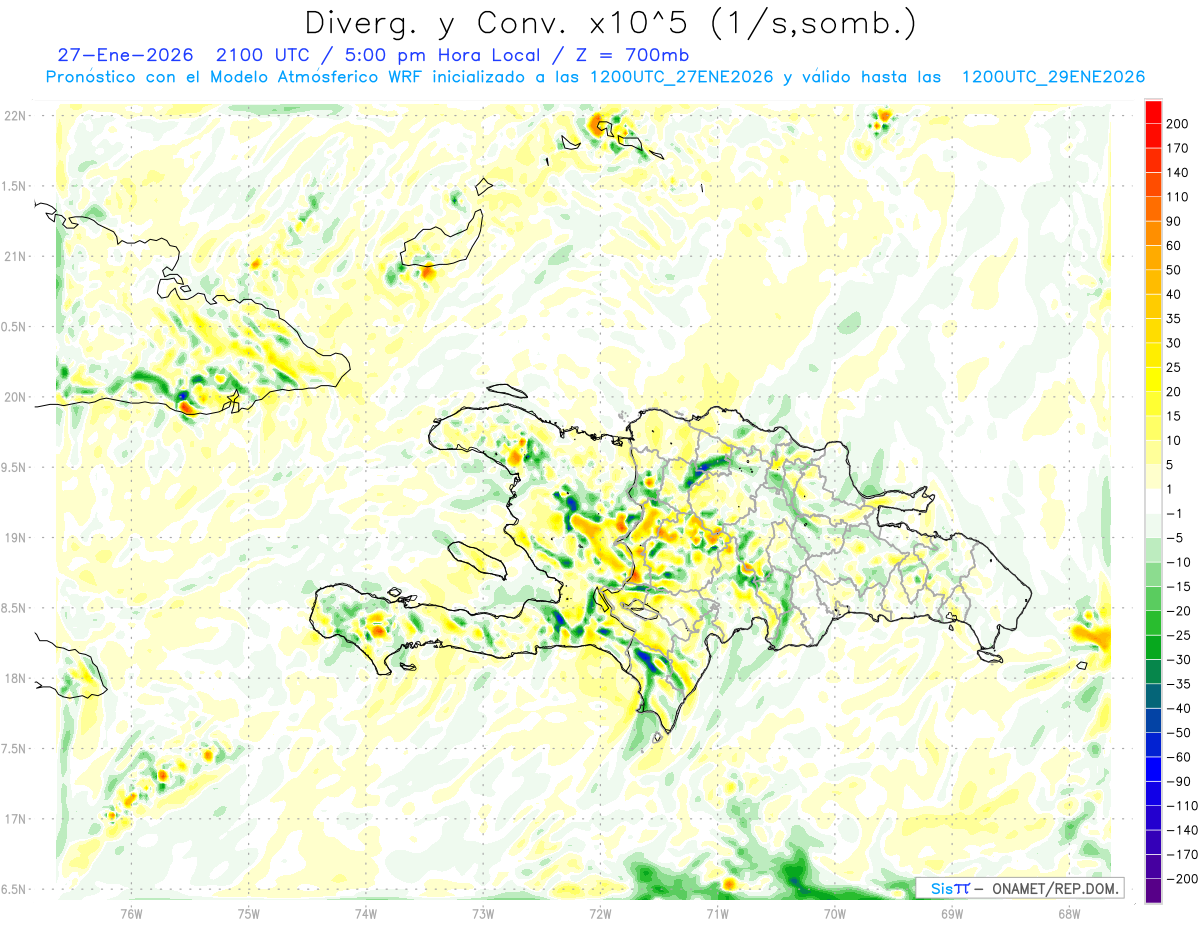The image size is (1200, 927).
Task: Click the longitude label "68W"
Action: click(1068, 912)
